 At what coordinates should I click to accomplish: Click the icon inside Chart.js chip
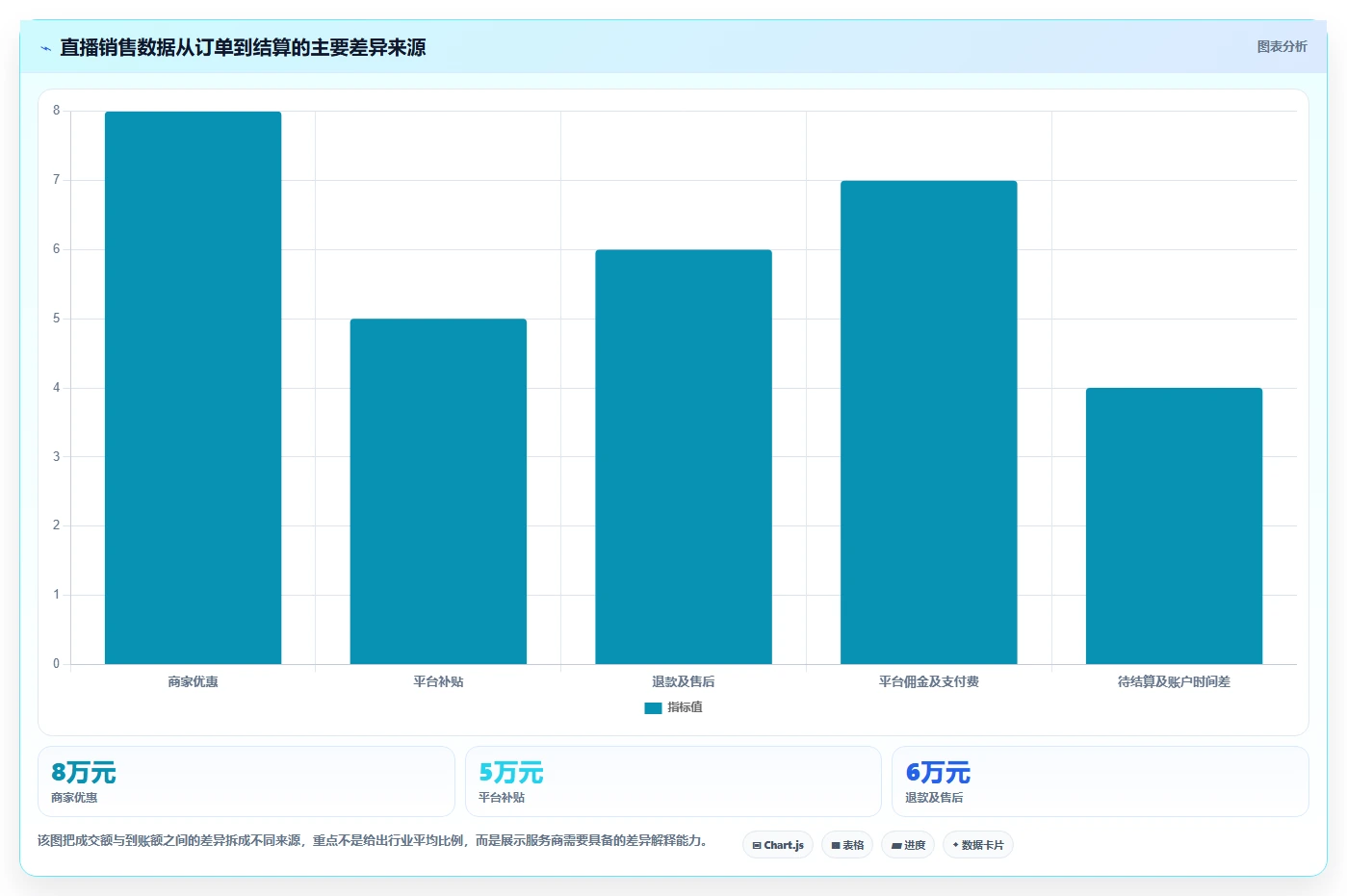[x=757, y=846]
